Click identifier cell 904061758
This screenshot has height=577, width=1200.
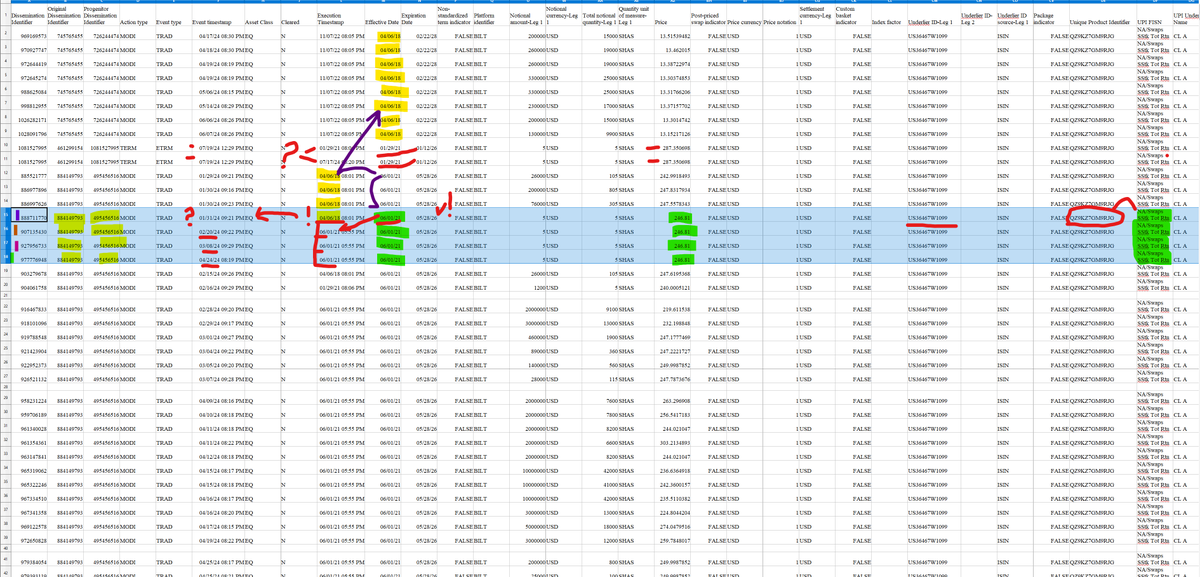pyautogui.click(x=27, y=286)
